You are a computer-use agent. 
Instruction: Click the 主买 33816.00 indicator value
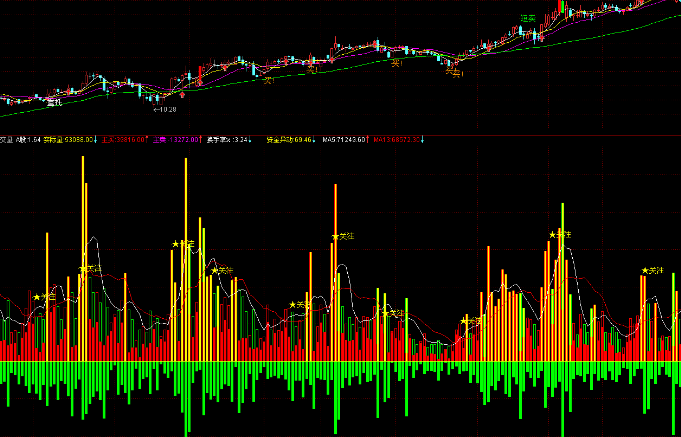pos(124,140)
